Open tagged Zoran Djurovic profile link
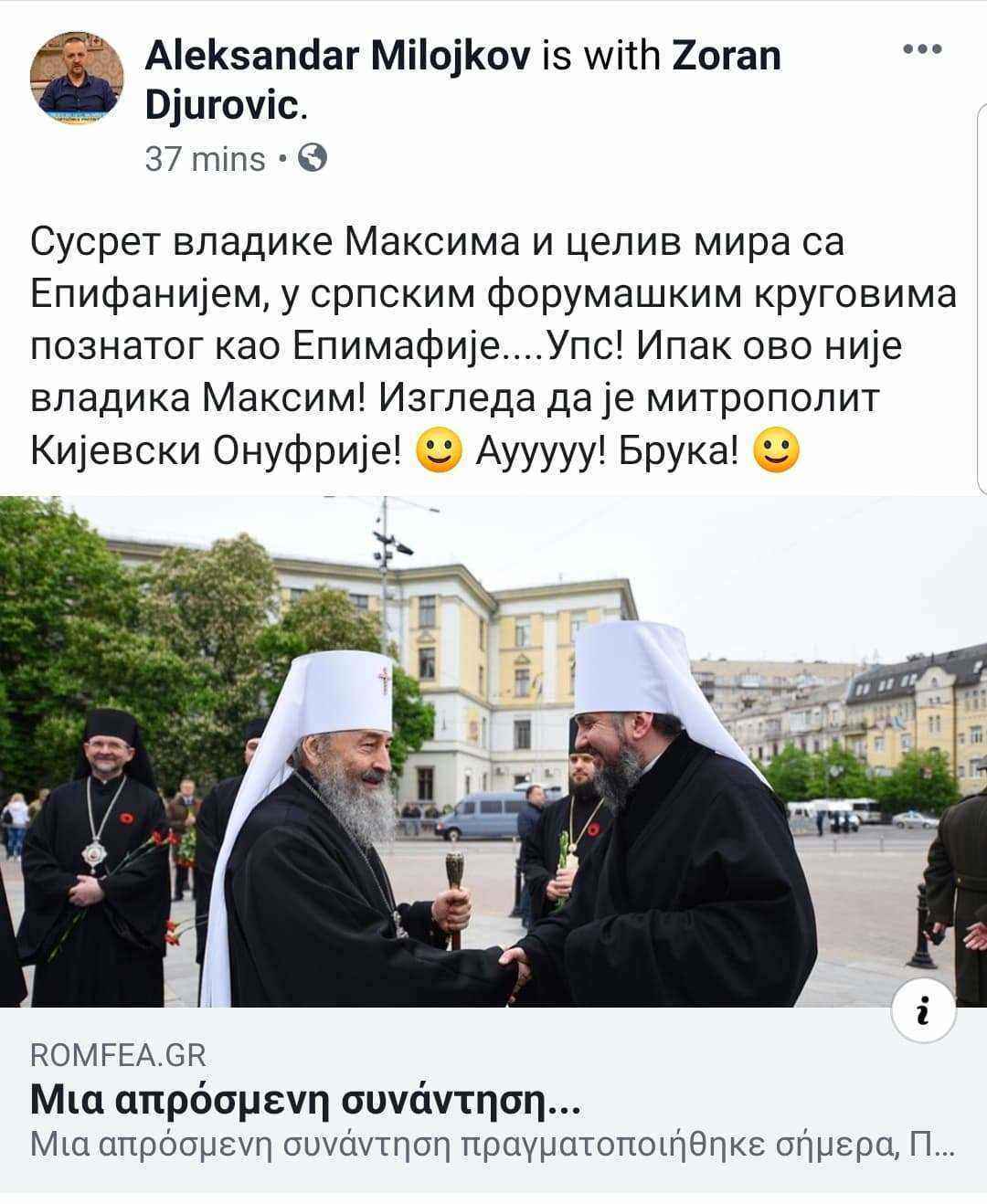Viewport: 987px width, 1204px height. [462, 81]
